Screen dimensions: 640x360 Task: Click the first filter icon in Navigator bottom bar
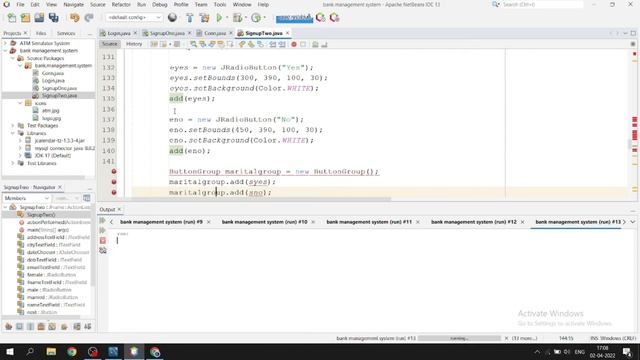(x=9, y=327)
